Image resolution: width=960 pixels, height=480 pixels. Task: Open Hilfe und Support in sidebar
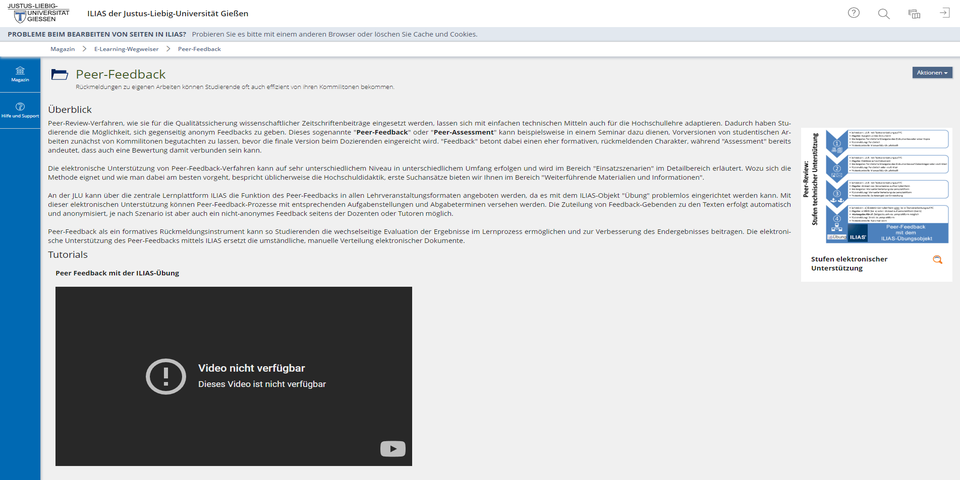(x=20, y=110)
